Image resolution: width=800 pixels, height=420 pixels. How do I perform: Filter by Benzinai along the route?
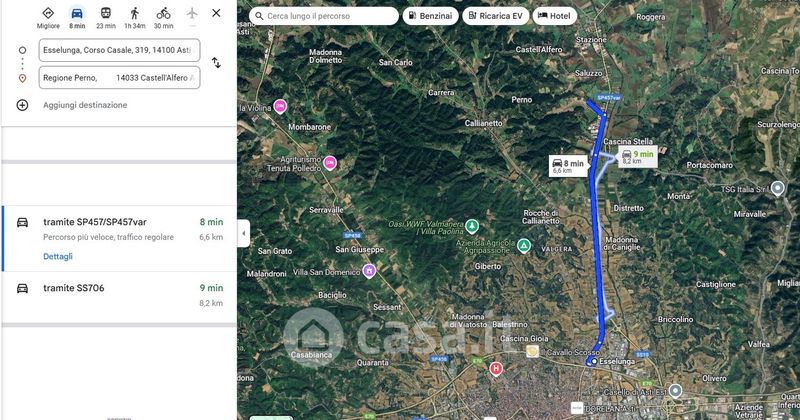tap(431, 16)
